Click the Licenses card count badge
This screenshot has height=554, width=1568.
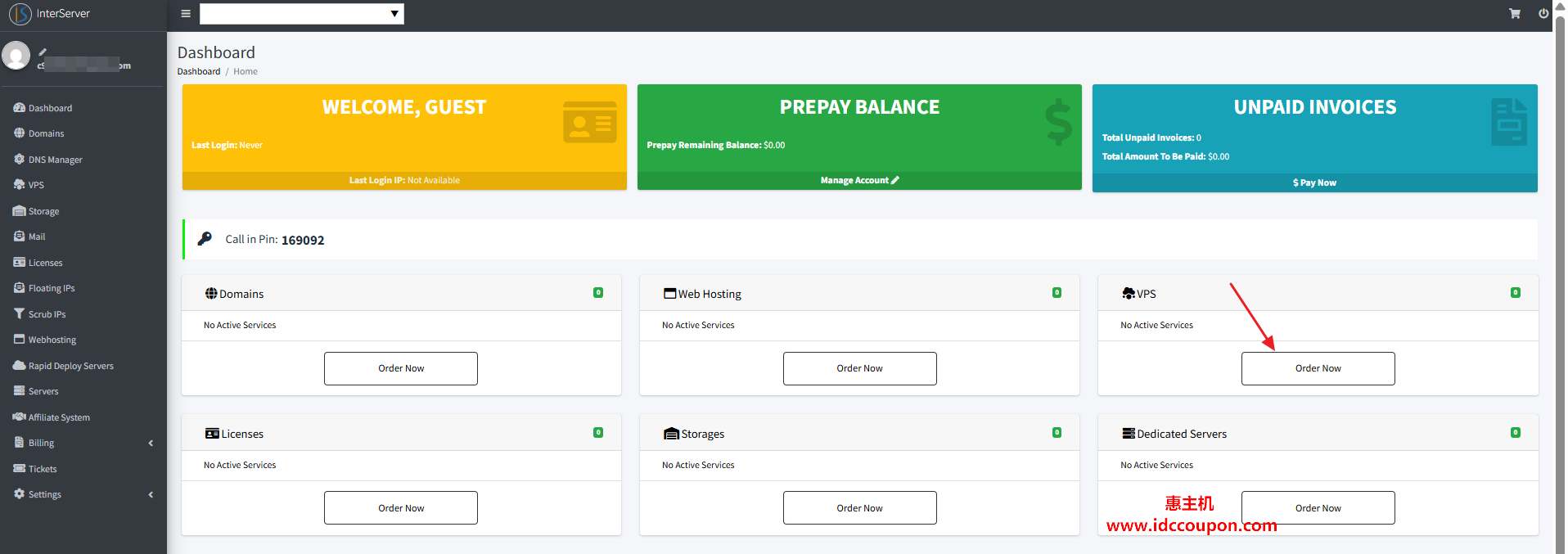coord(598,432)
